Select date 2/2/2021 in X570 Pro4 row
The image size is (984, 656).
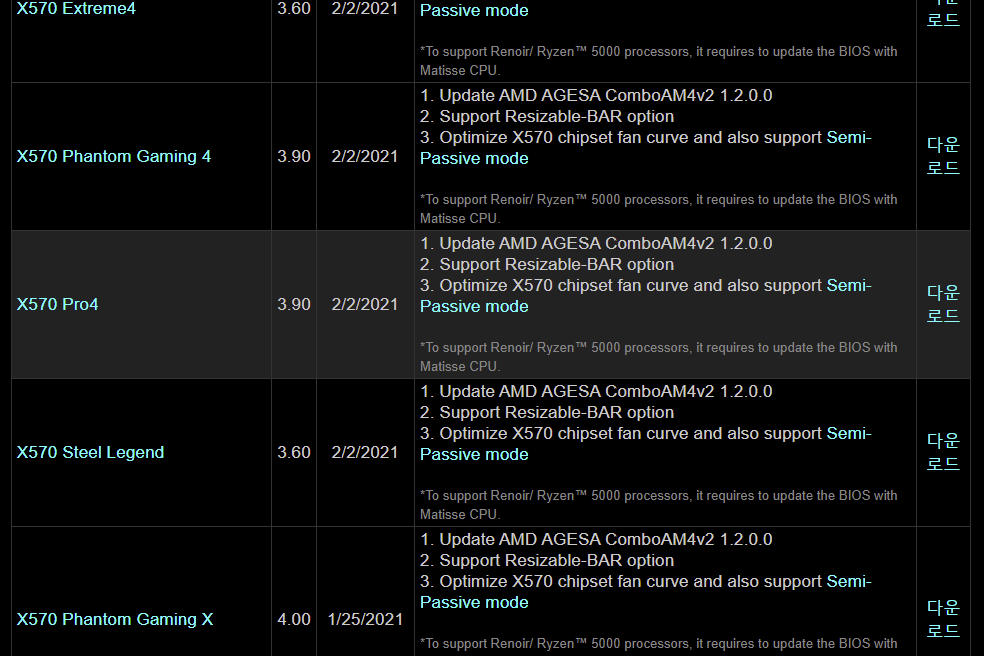[365, 304]
